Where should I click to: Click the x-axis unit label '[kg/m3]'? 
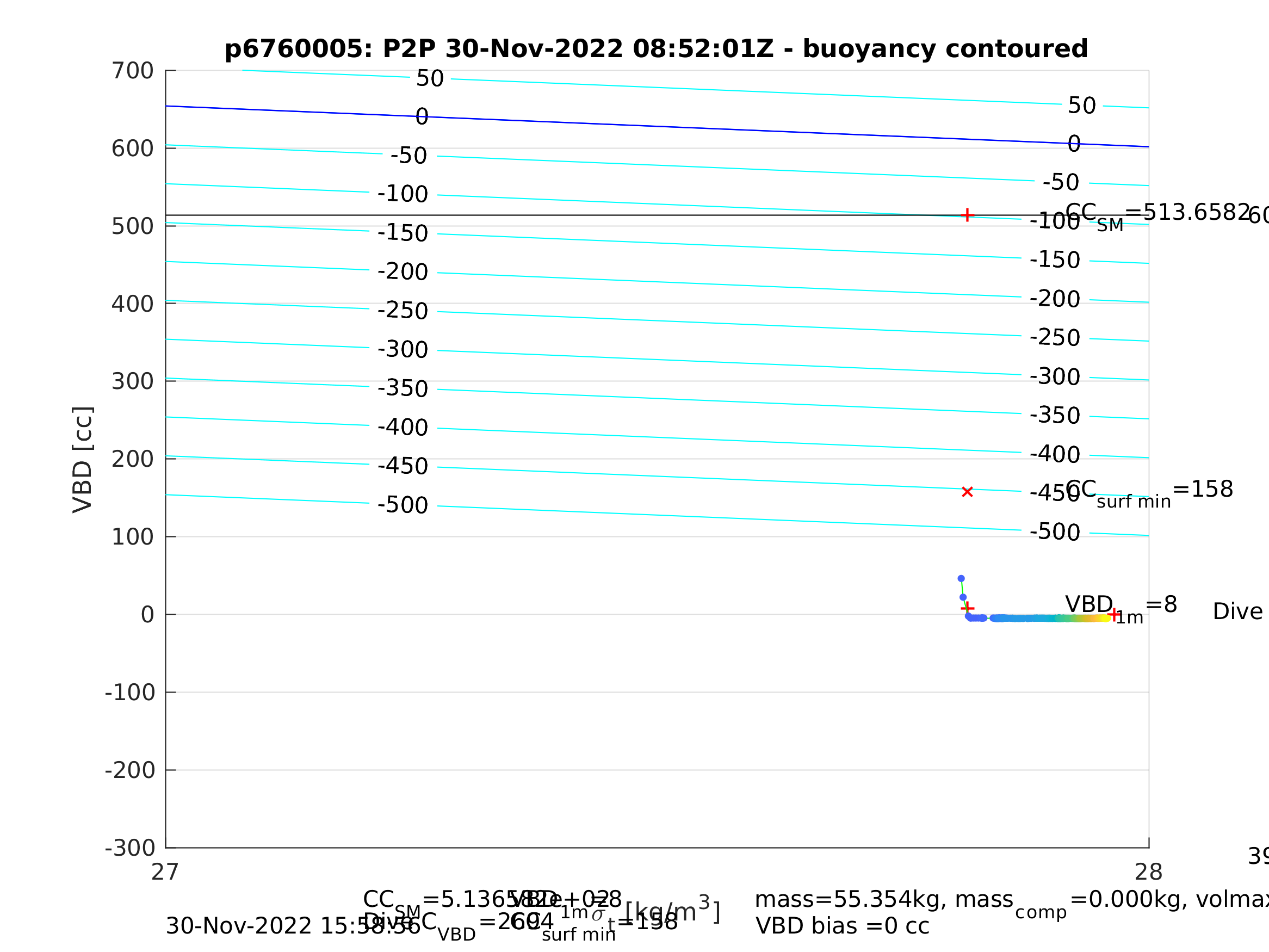click(x=672, y=912)
